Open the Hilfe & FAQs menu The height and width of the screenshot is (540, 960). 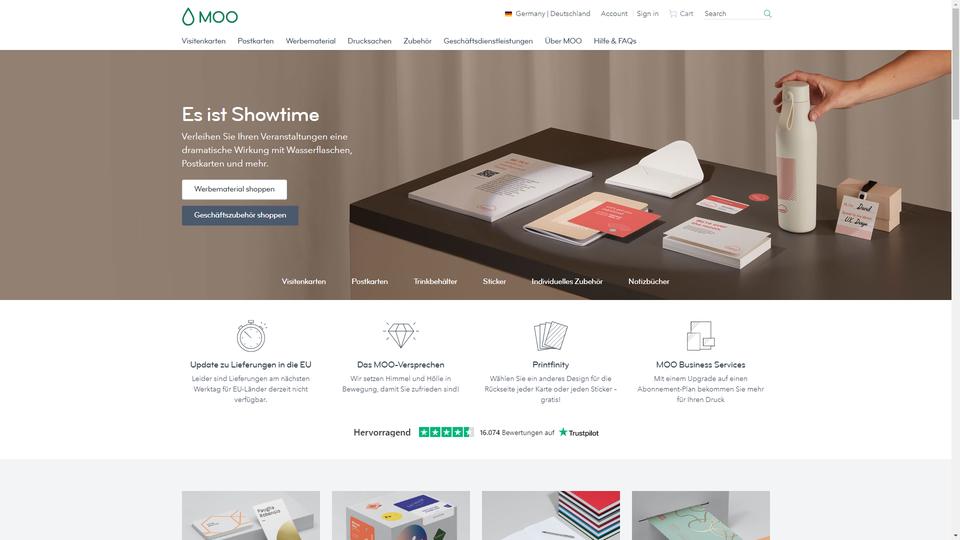point(615,41)
